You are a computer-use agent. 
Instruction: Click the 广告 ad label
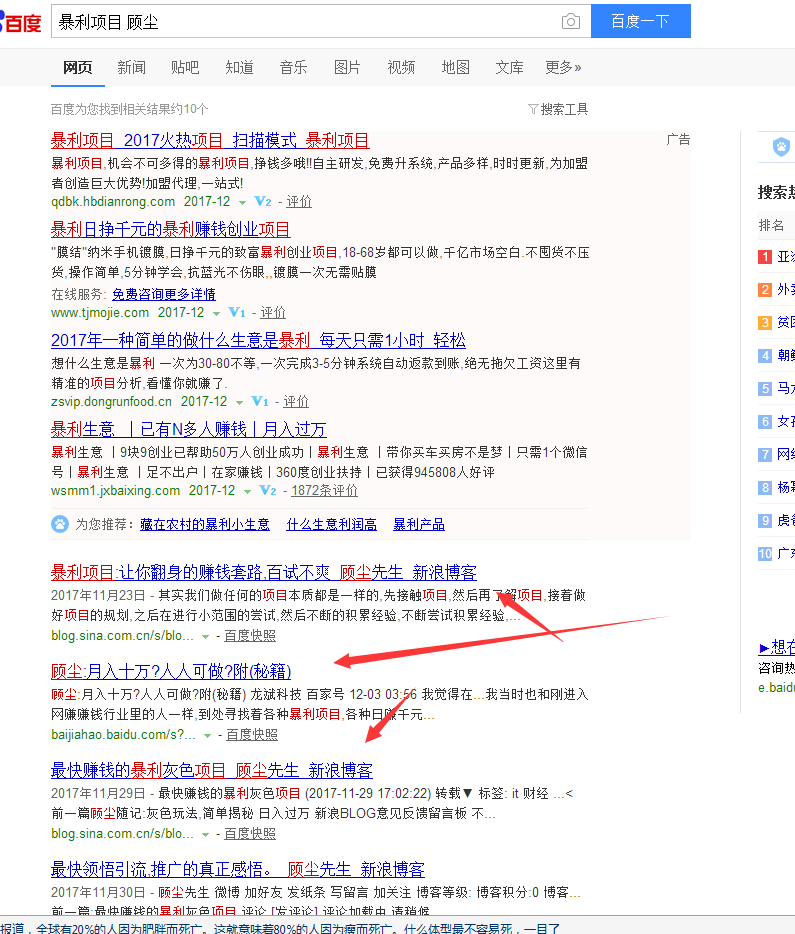(678, 139)
